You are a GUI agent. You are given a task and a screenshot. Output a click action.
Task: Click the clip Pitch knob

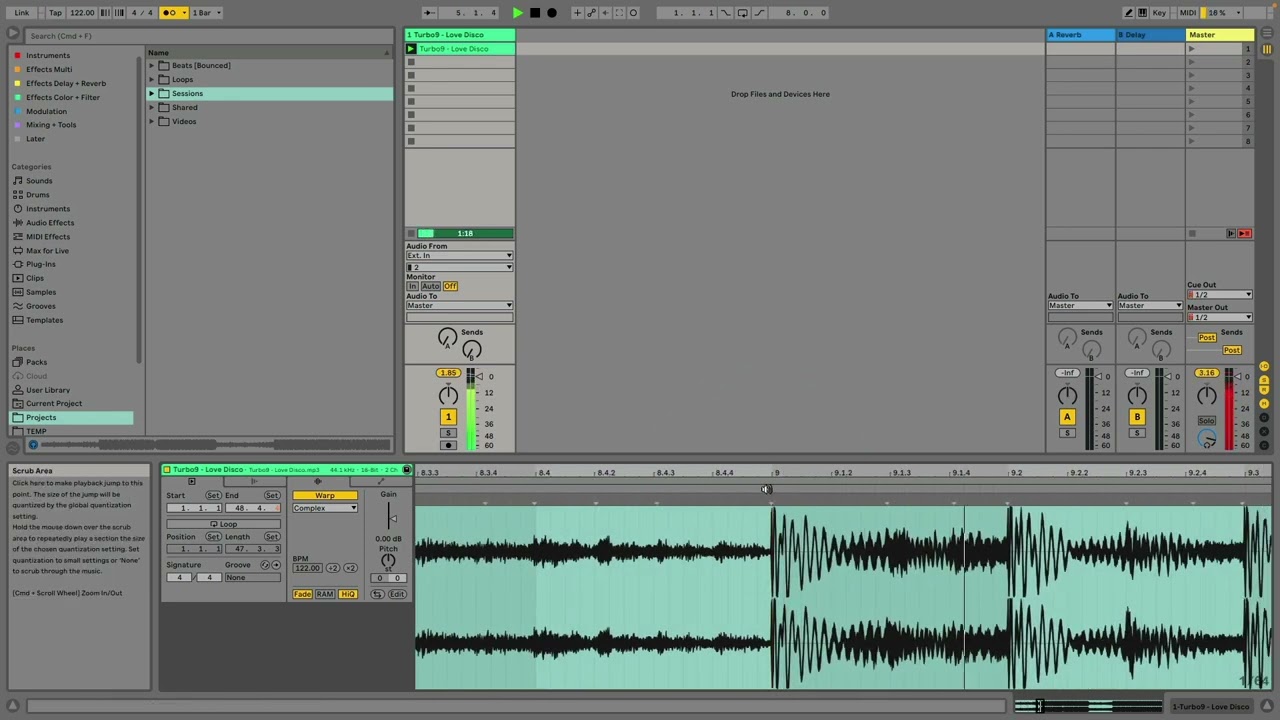click(x=388, y=561)
